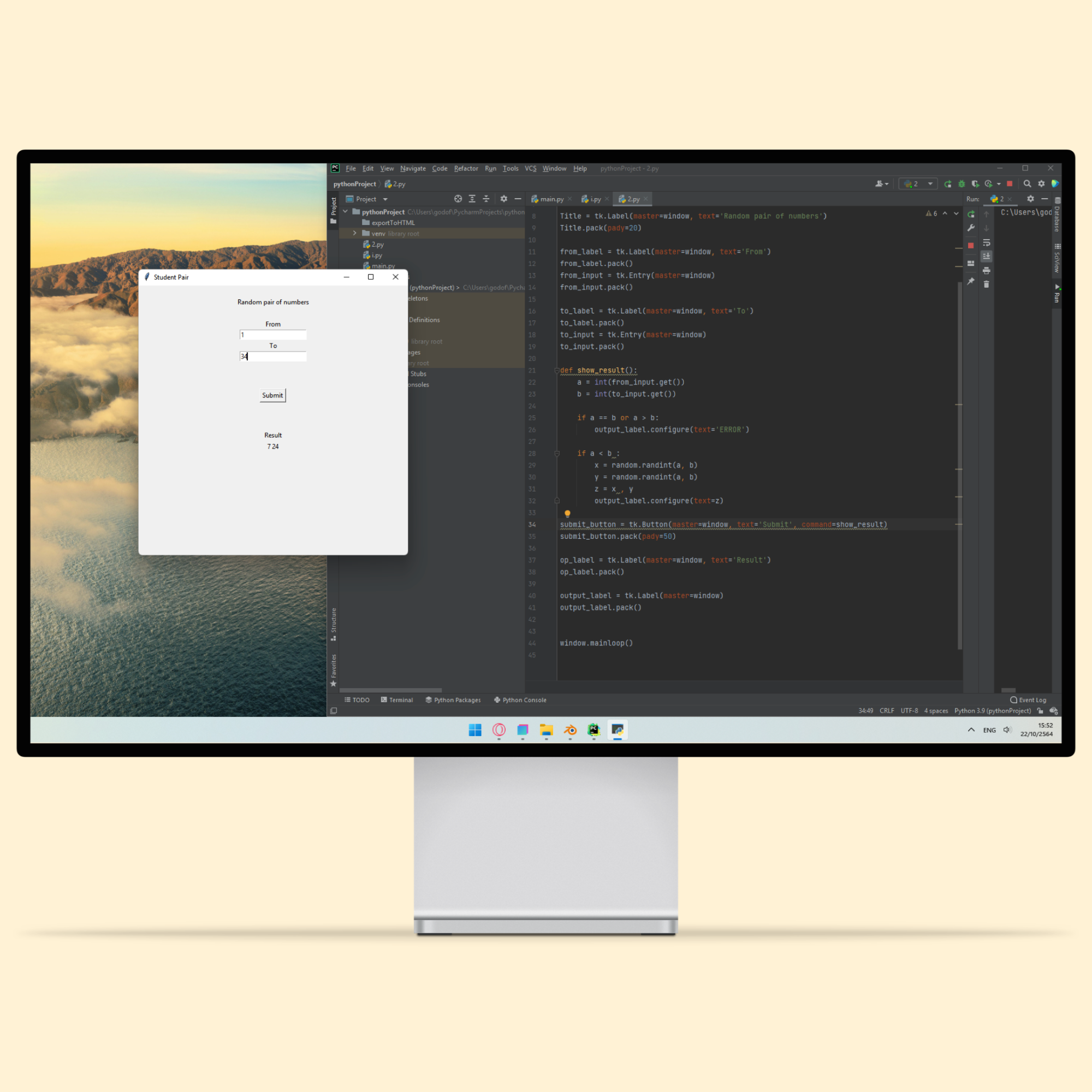The width and height of the screenshot is (1092, 1092).
Task: Click the Print icon in Run panel
Action: click(x=986, y=271)
